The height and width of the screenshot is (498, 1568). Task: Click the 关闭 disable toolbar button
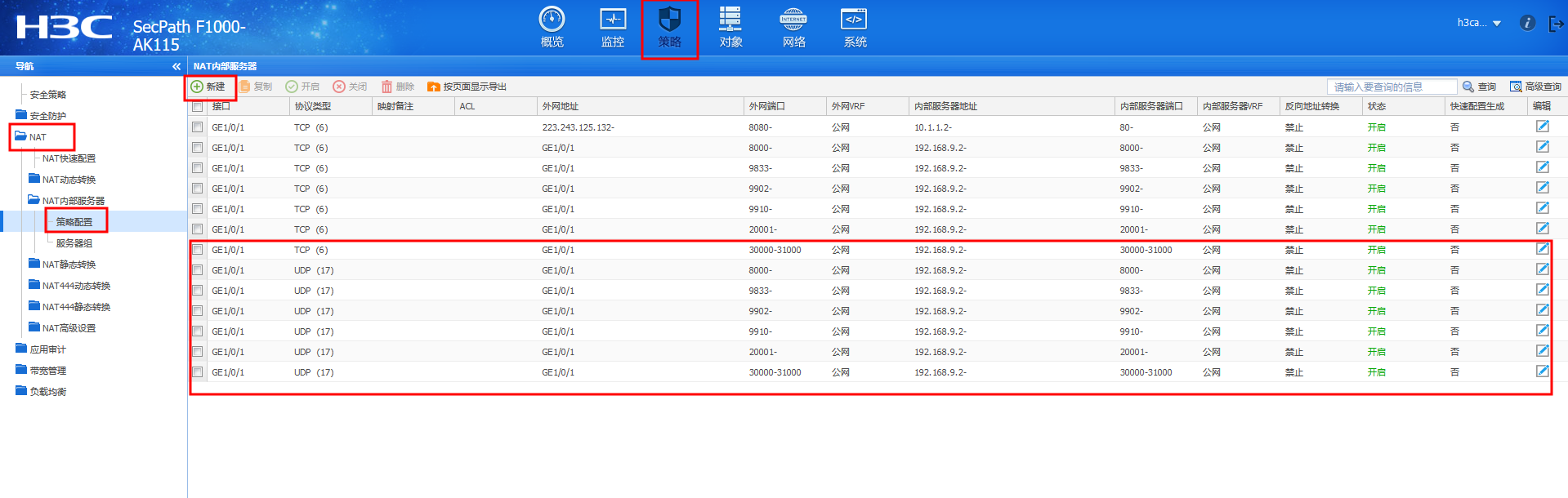pyautogui.click(x=350, y=87)
